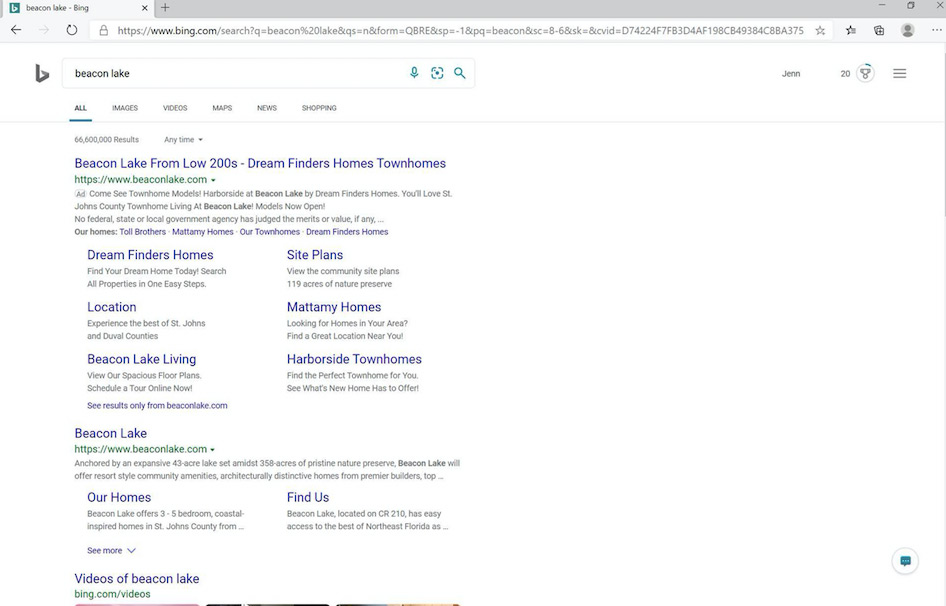Expand arrow beside second beaconlake.com URL

pos(212,450)
